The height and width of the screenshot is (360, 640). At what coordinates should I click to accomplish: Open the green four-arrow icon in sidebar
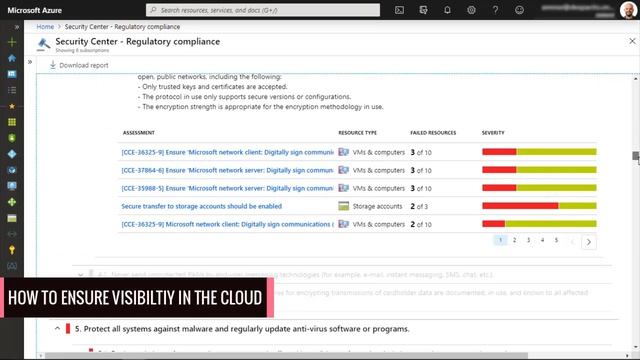click(12, 202)
